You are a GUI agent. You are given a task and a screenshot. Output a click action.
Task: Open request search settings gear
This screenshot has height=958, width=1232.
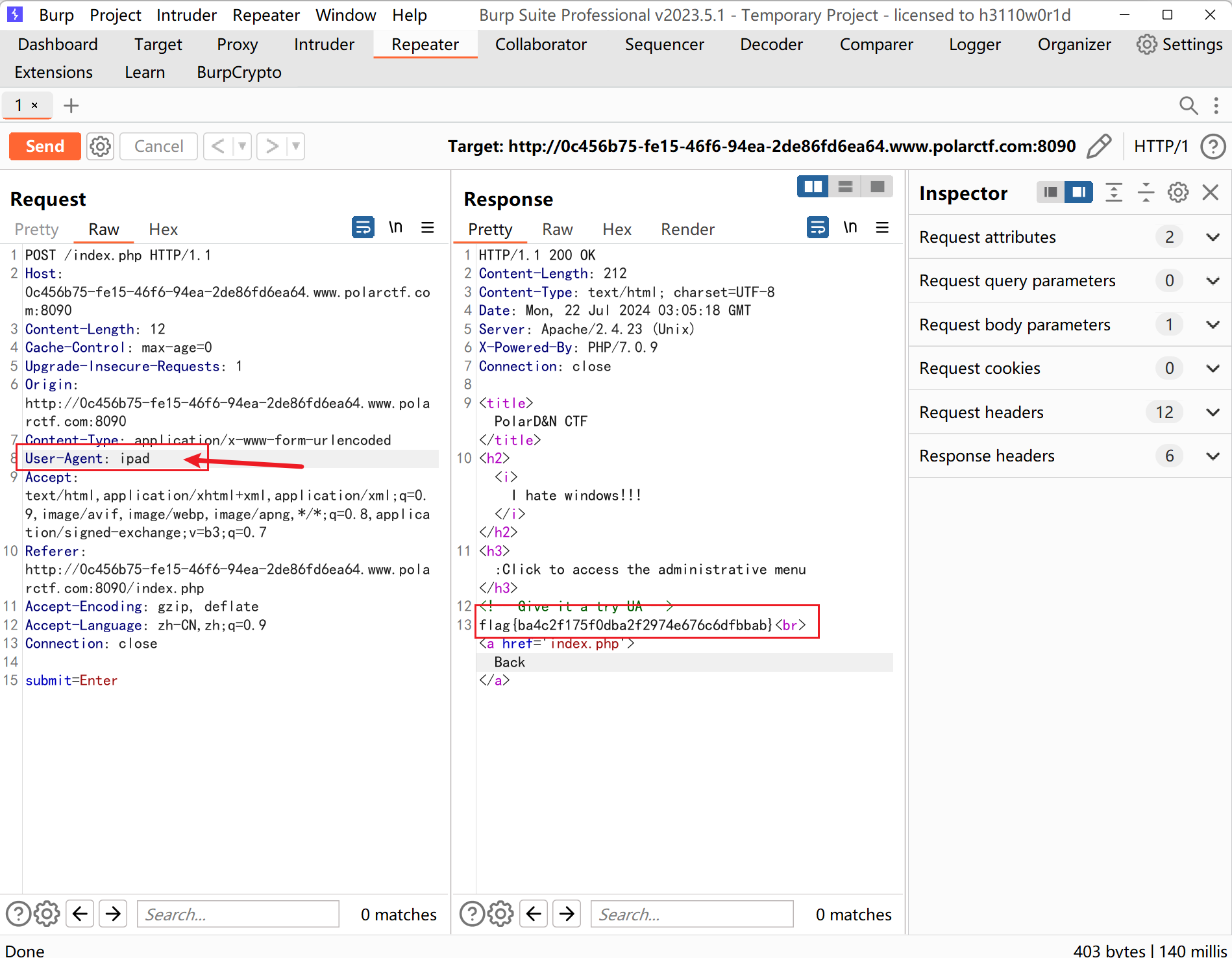[x=47, y=914]
